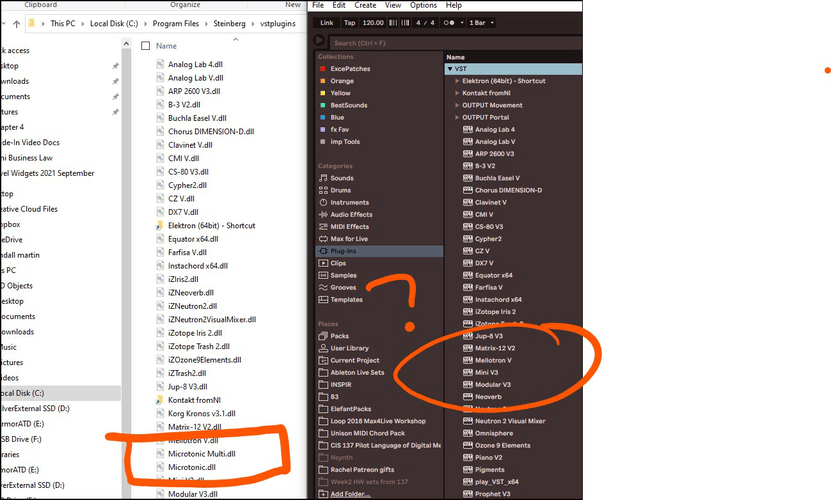831x500 pixels.
Task: Click the Analog Lab 4.dll file icon
Action: click(160, 64)
